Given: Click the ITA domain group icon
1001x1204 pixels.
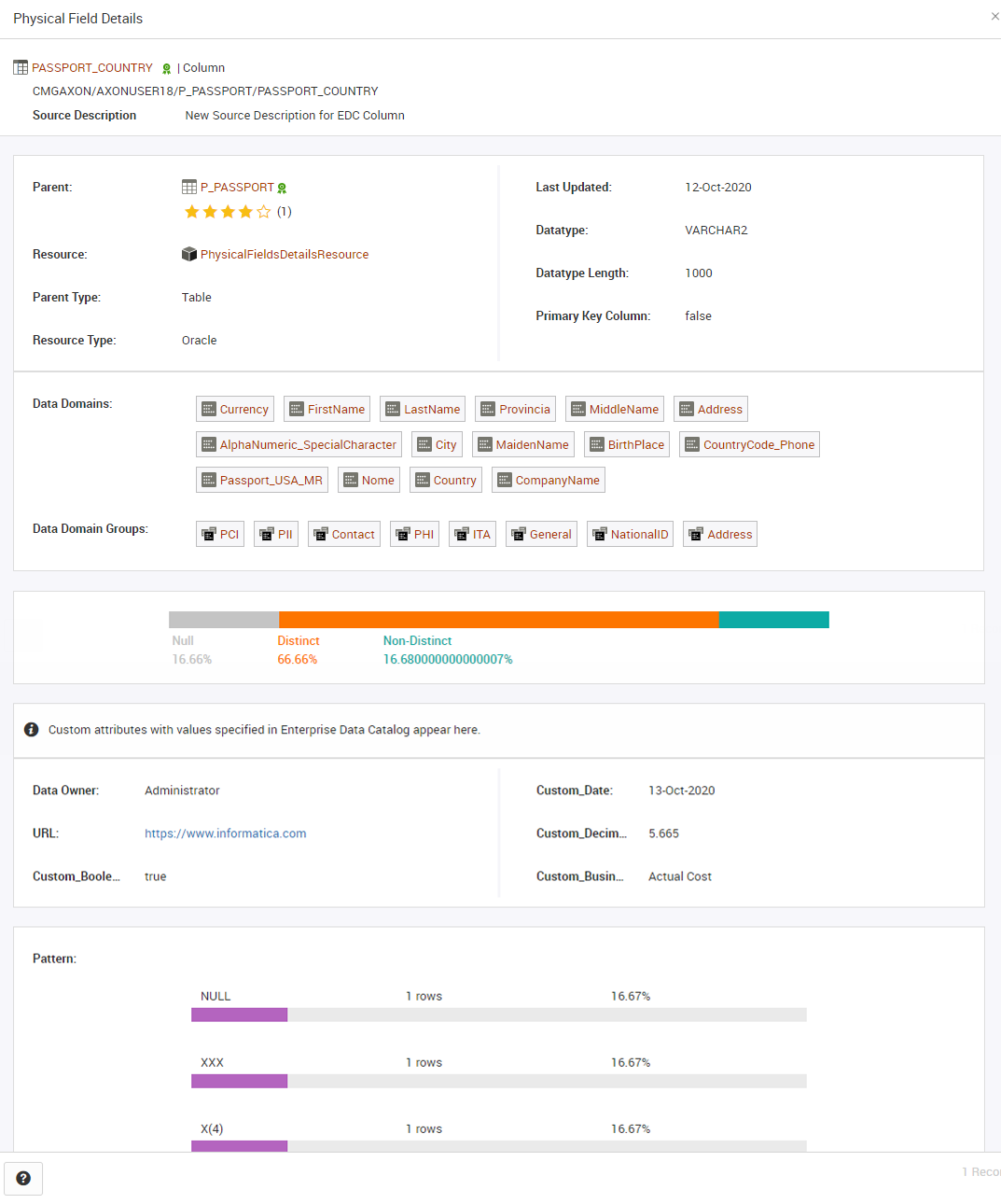Looking at the screenshot, I should (x=462, y=534).
